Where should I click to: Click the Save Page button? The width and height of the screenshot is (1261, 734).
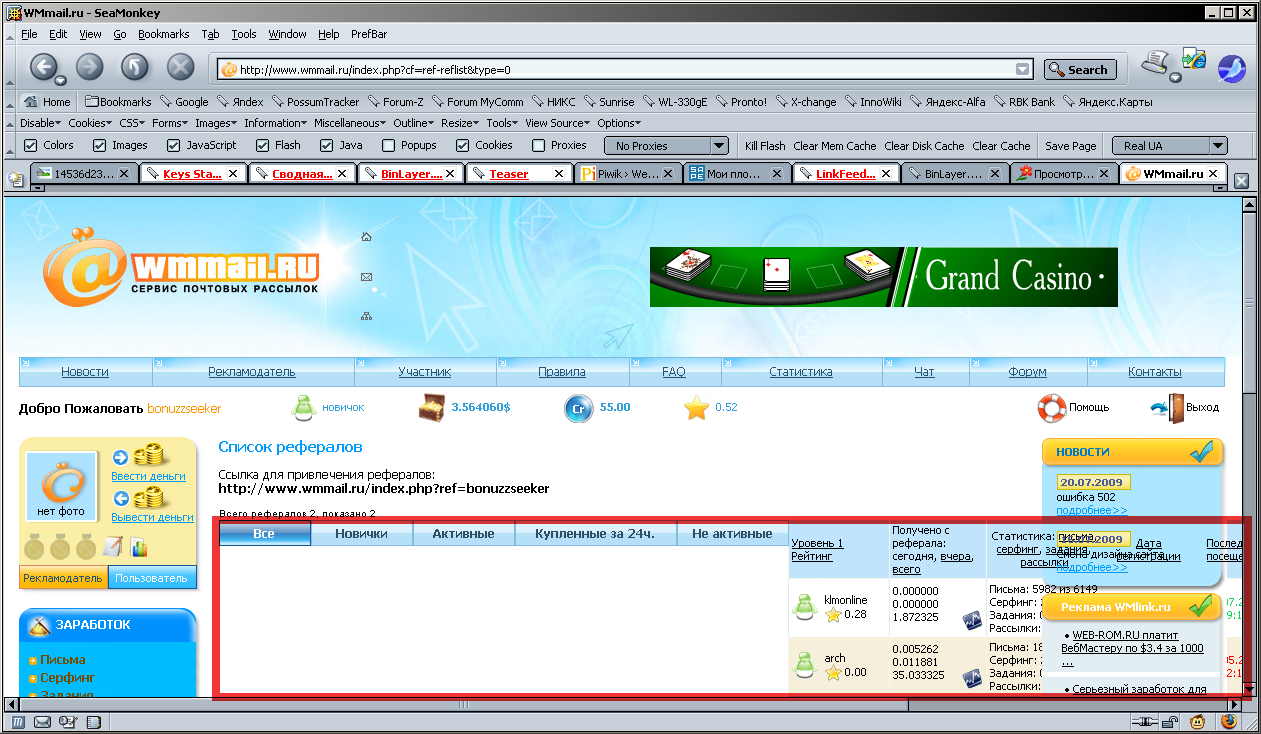1071,145
